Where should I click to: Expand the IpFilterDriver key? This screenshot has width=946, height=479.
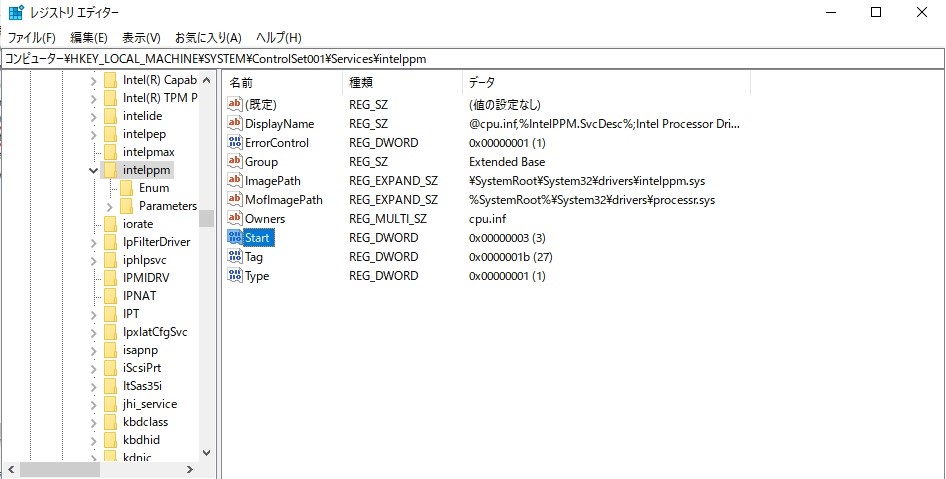93,243
